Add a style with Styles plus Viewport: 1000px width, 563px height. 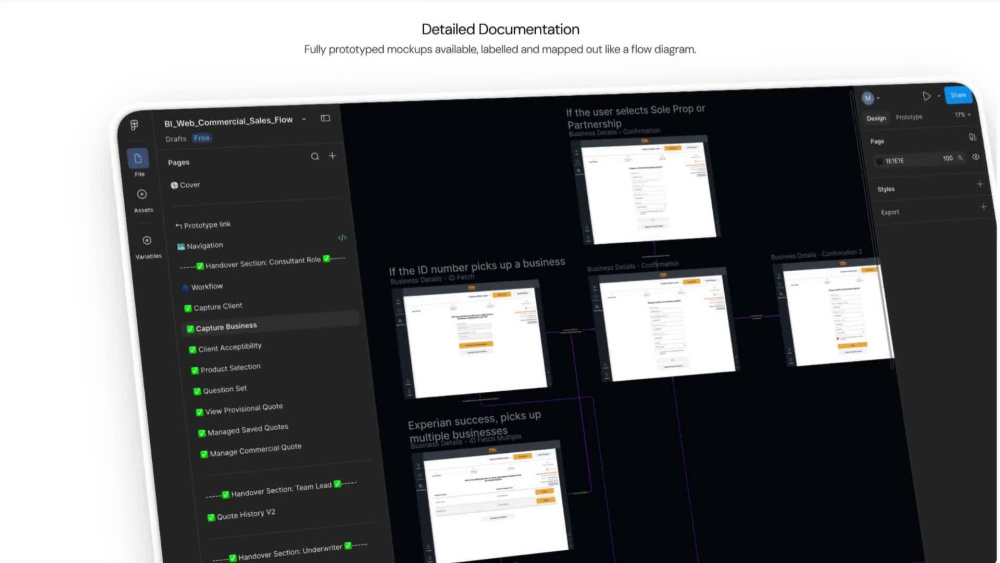coord(980,184)
